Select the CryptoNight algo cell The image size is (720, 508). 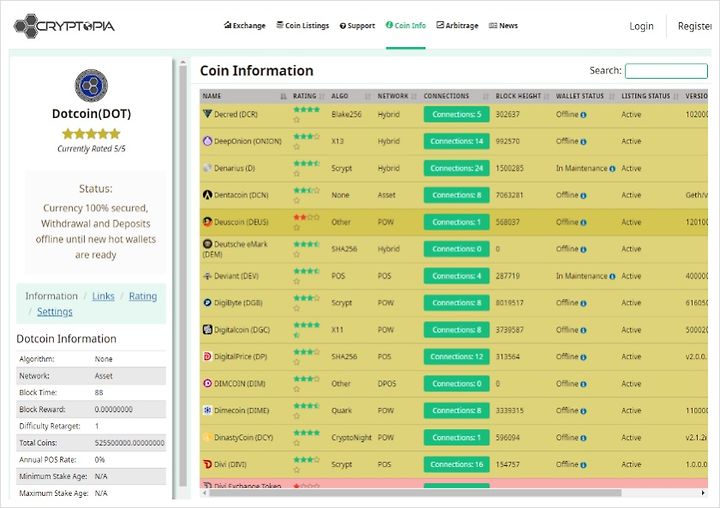point(351,438)
